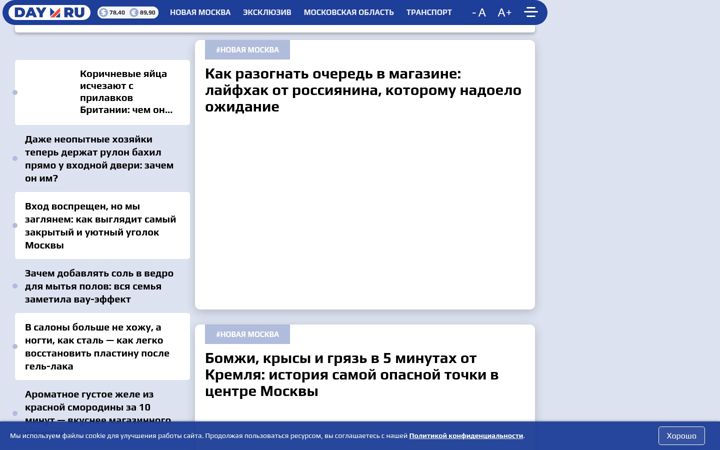
Task: Click image area of queue article card
Action: click(365, 211)
